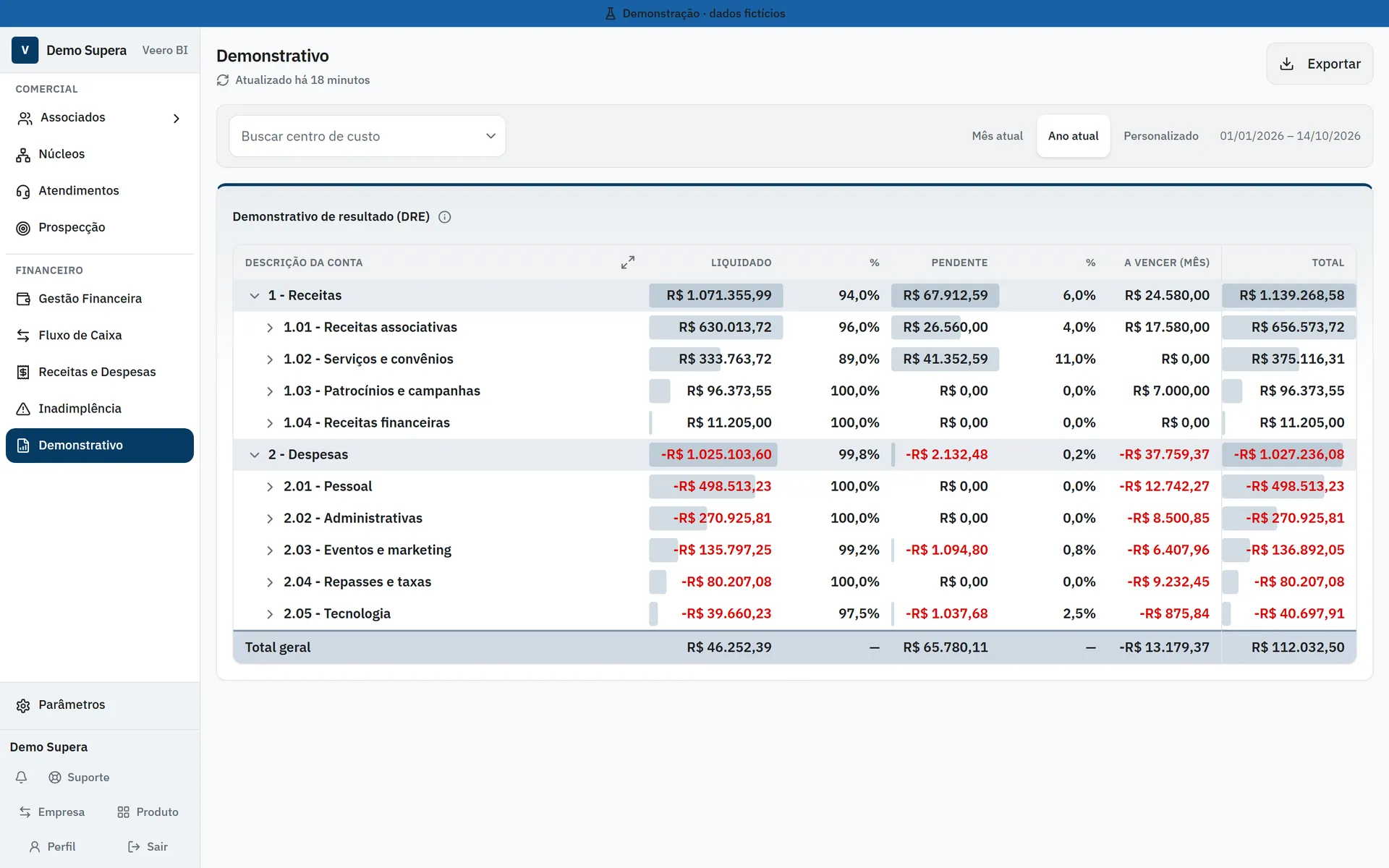Open the Buscar centro de custo dropdown
The width and height of the screenshot is (1389, 868).
tap(368, 136)
